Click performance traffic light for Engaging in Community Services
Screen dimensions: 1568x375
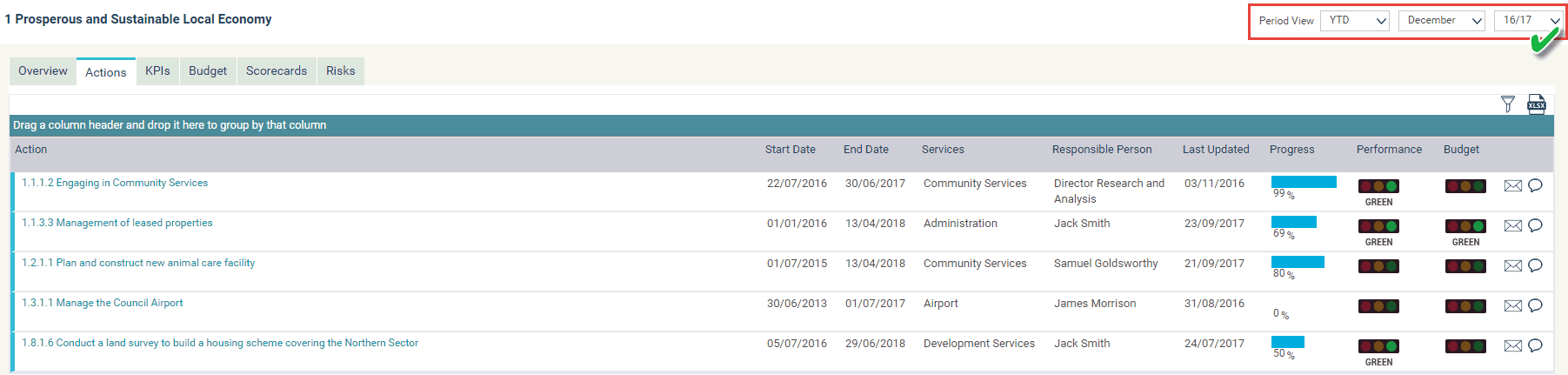coord(1378,186)
